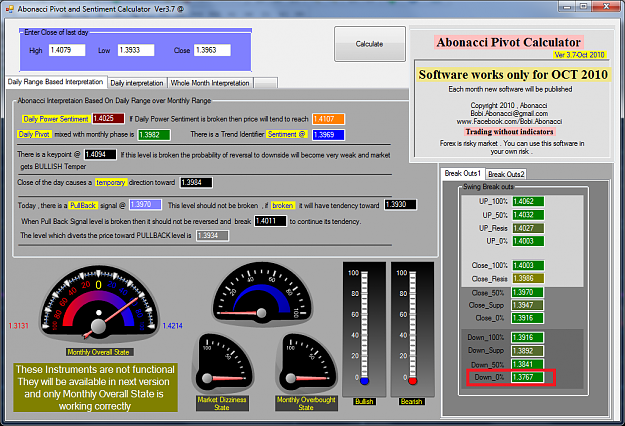Click the Monthly Overall State gauge
This screenshot has height=426, width=625.
tap(99, 305)
